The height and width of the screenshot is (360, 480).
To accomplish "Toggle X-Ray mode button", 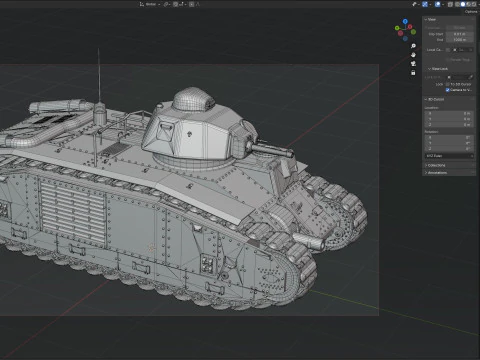I will point(450,4).
